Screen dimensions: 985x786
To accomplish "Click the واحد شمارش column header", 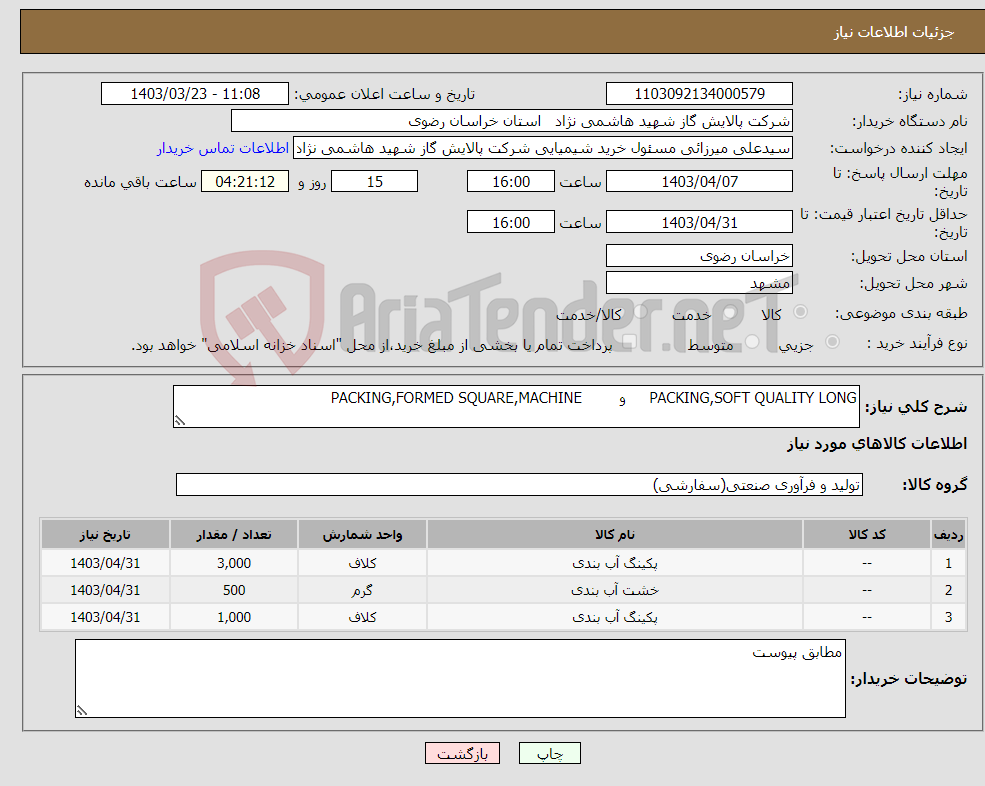I will [x=362, y=534].
